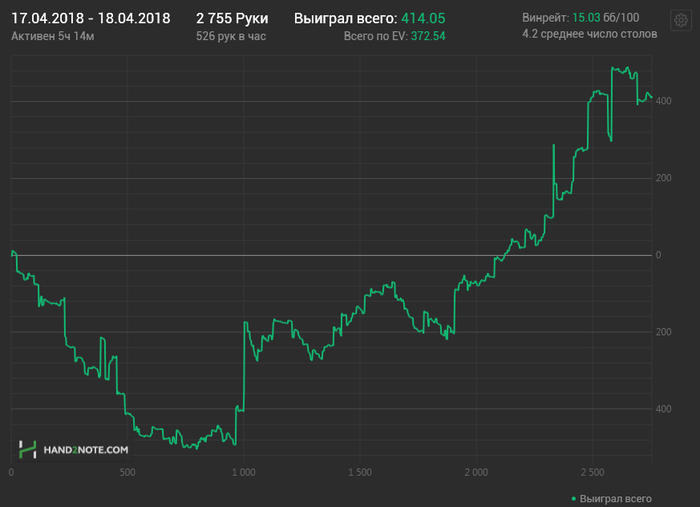The width and height of the screenshot is (700, 507).
Task: Click '4.2 среднее число столов' text
Action: point(590,34)
